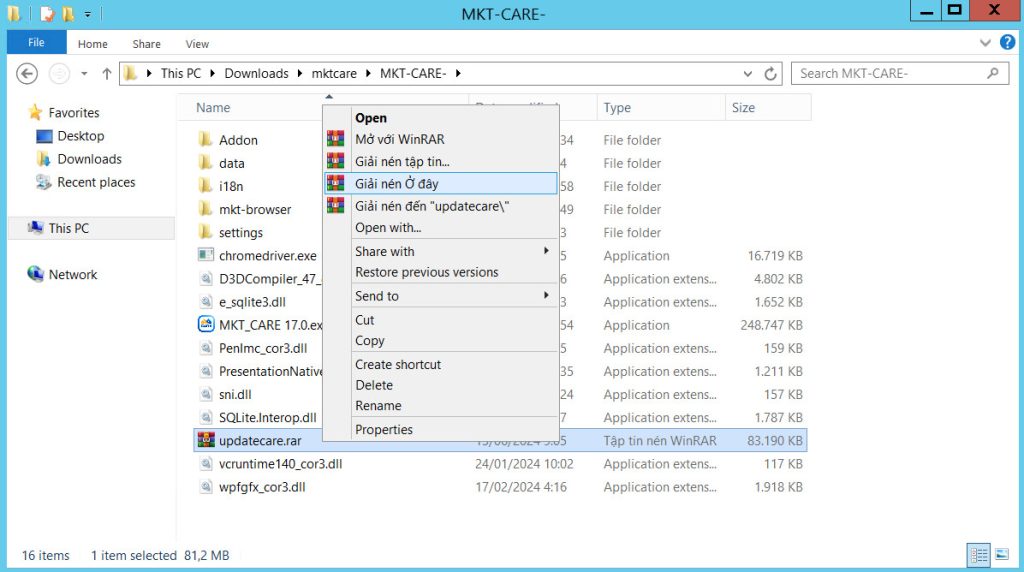Open Properties from the context menu
Screen dimensions: 1024x572
pyautogui.click(x=384, y=429)
